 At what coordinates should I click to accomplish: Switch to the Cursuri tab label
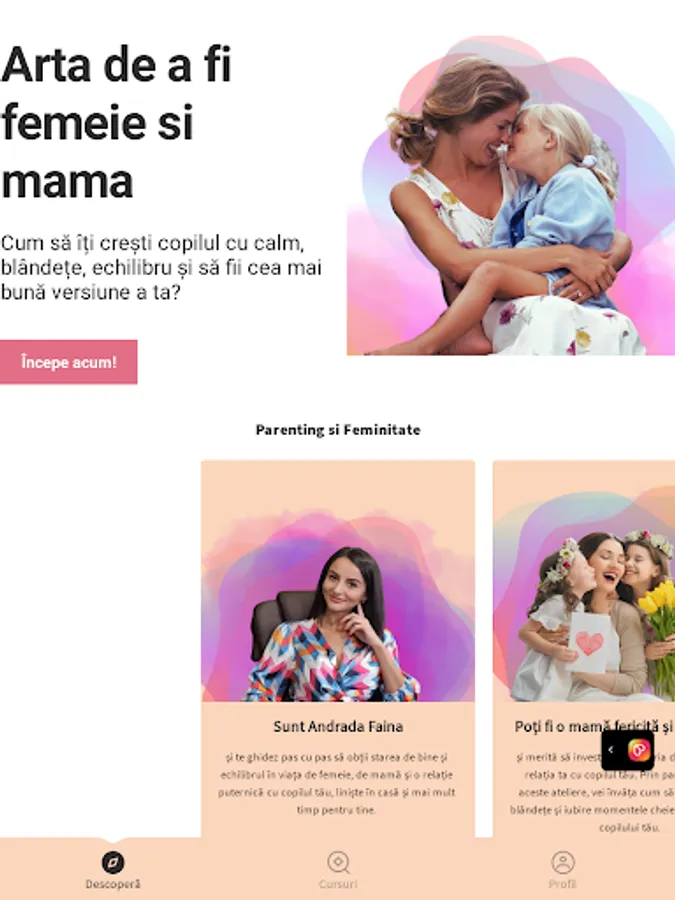tap(338, 885)
